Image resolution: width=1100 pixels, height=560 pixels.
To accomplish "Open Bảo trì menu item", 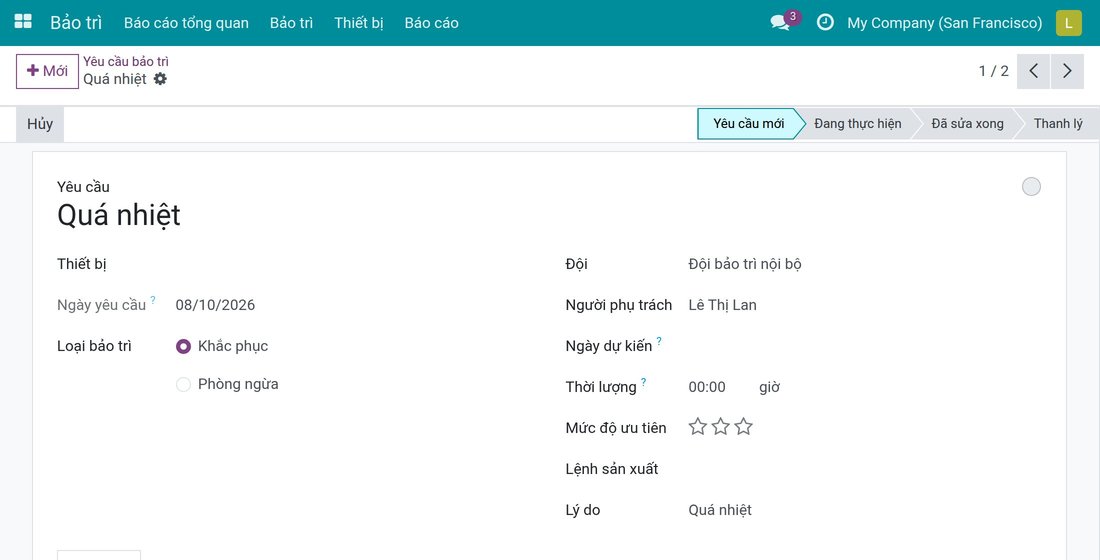I will click(x=291, y=22).
